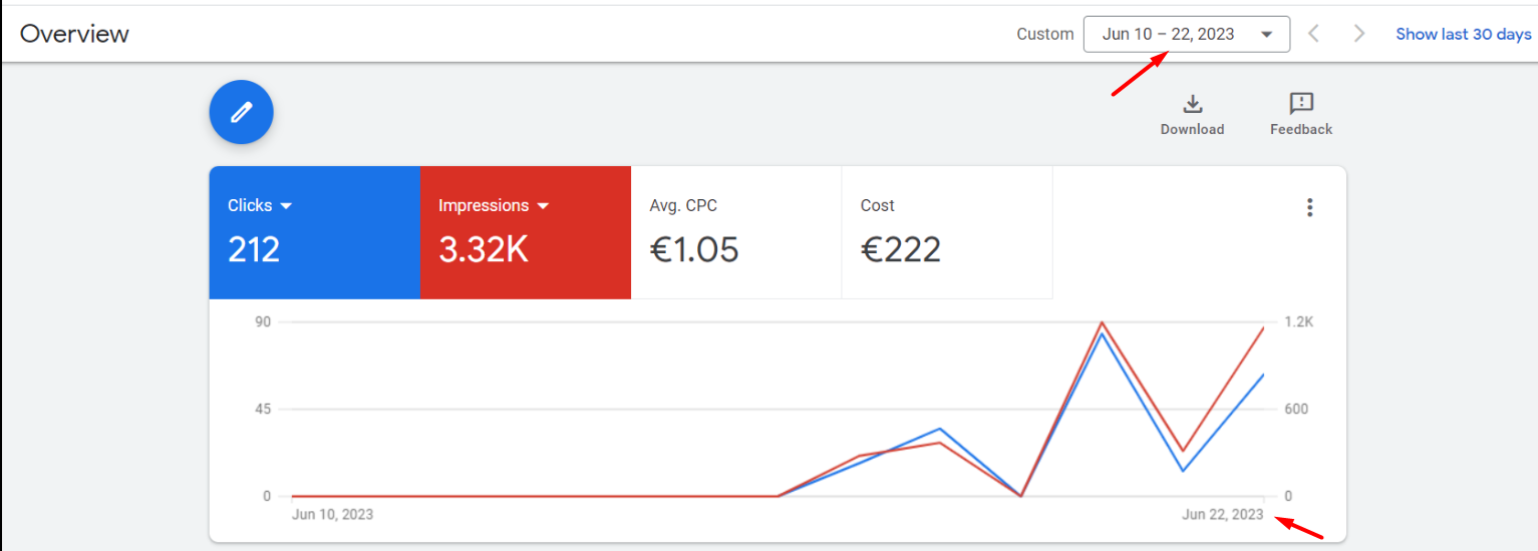Click the €1.05 value
This screenshot has height=551, width=1538.
(695, 249)
